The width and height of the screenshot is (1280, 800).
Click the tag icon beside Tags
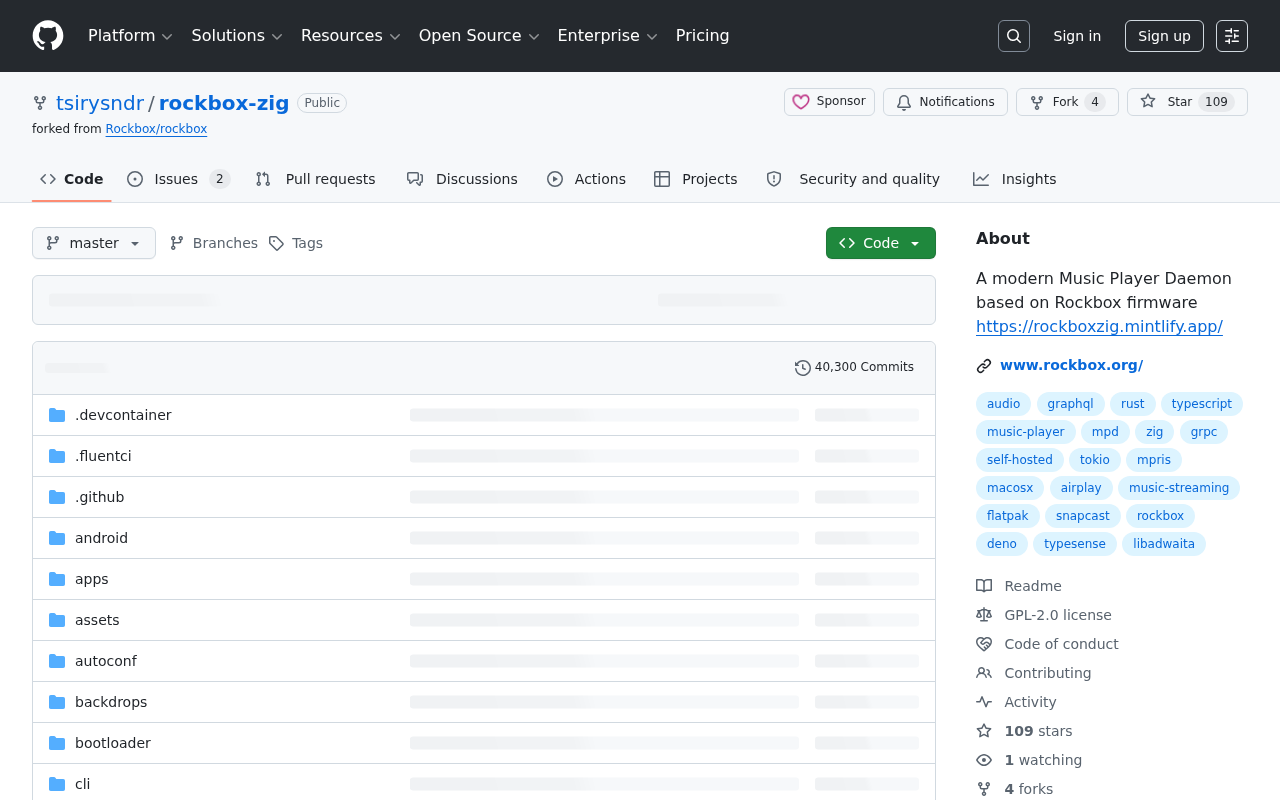(276, 243)
